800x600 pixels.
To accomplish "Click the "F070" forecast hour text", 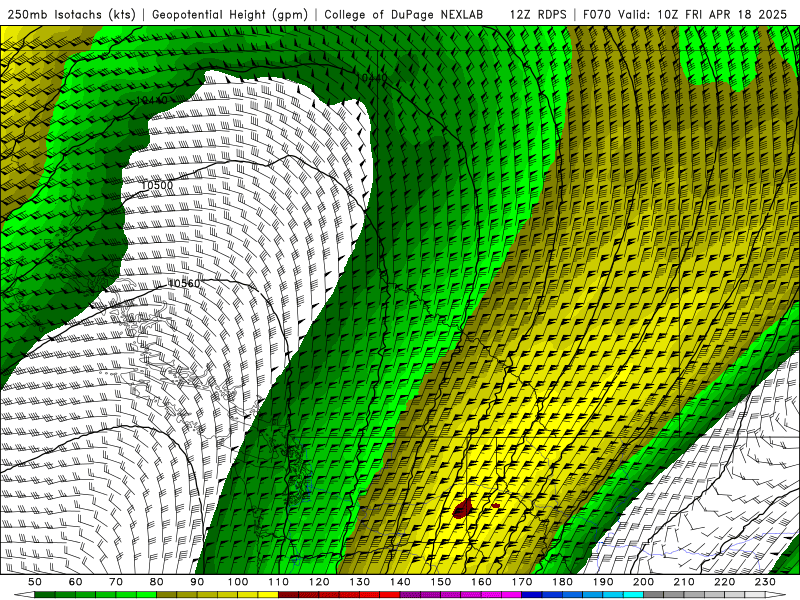I will (597, 14).
